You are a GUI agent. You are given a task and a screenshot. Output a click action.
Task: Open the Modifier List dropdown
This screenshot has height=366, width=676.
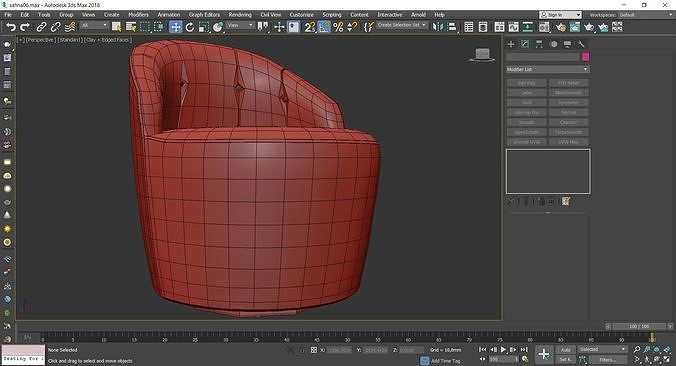[x=548, y=69]
